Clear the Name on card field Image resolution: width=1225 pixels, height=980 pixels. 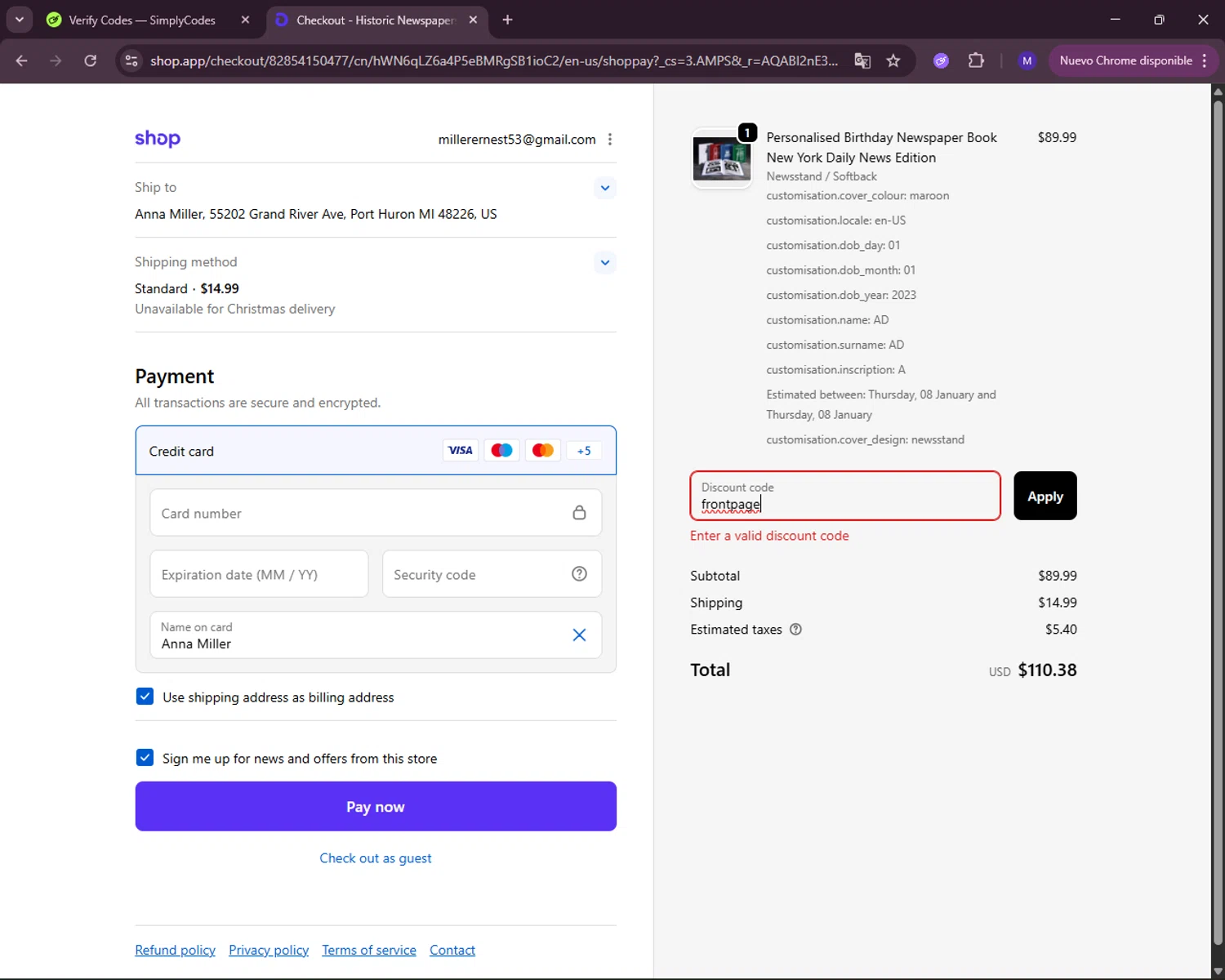579,635
